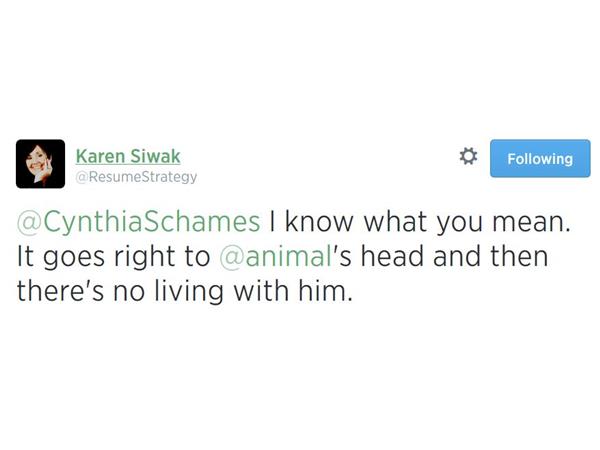This screenshot has width=600, height=450.
Task: Expand the cog options beside Following
Action: click(x=467, y=157)
